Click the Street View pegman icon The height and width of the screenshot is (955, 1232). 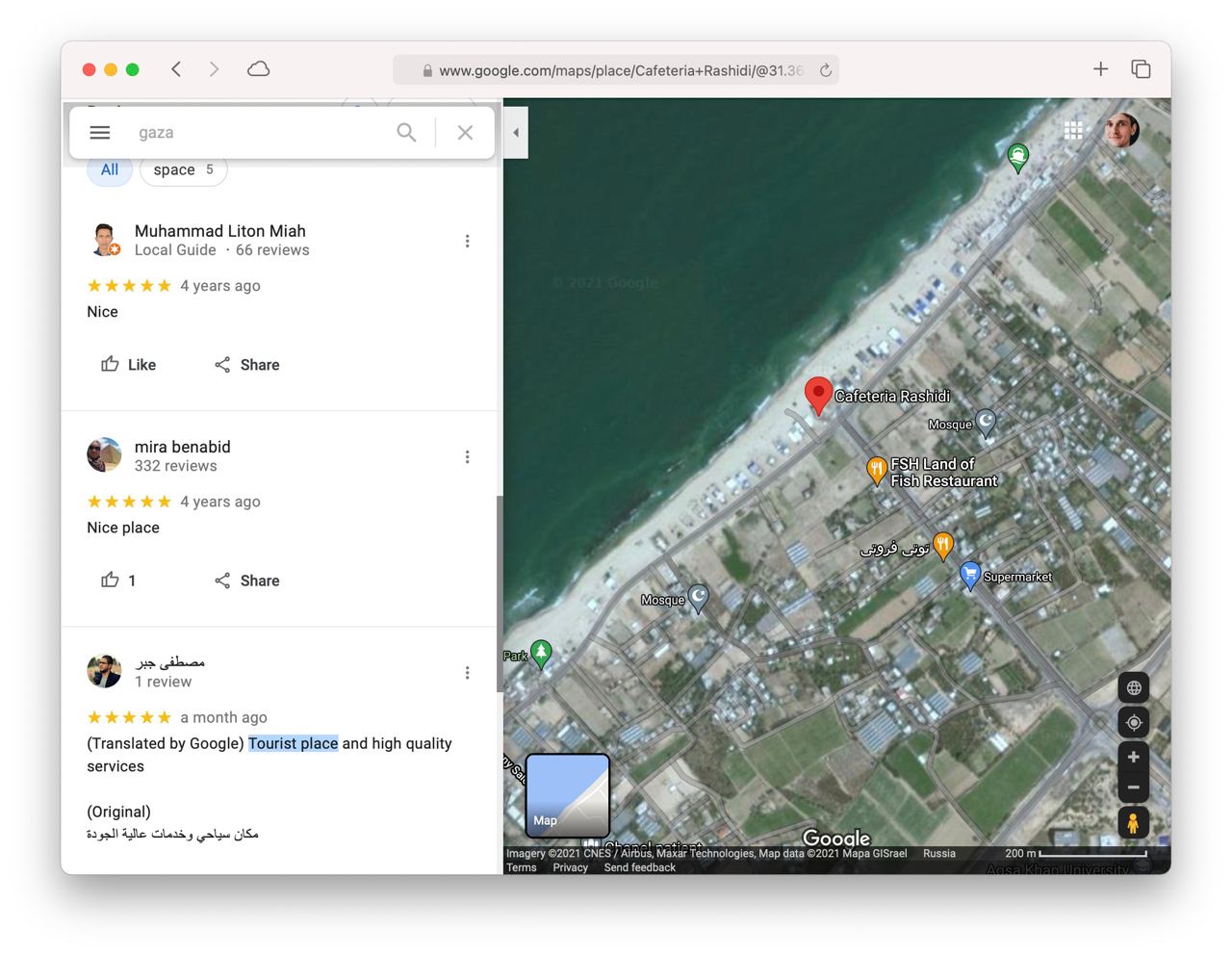point(1134,823)
